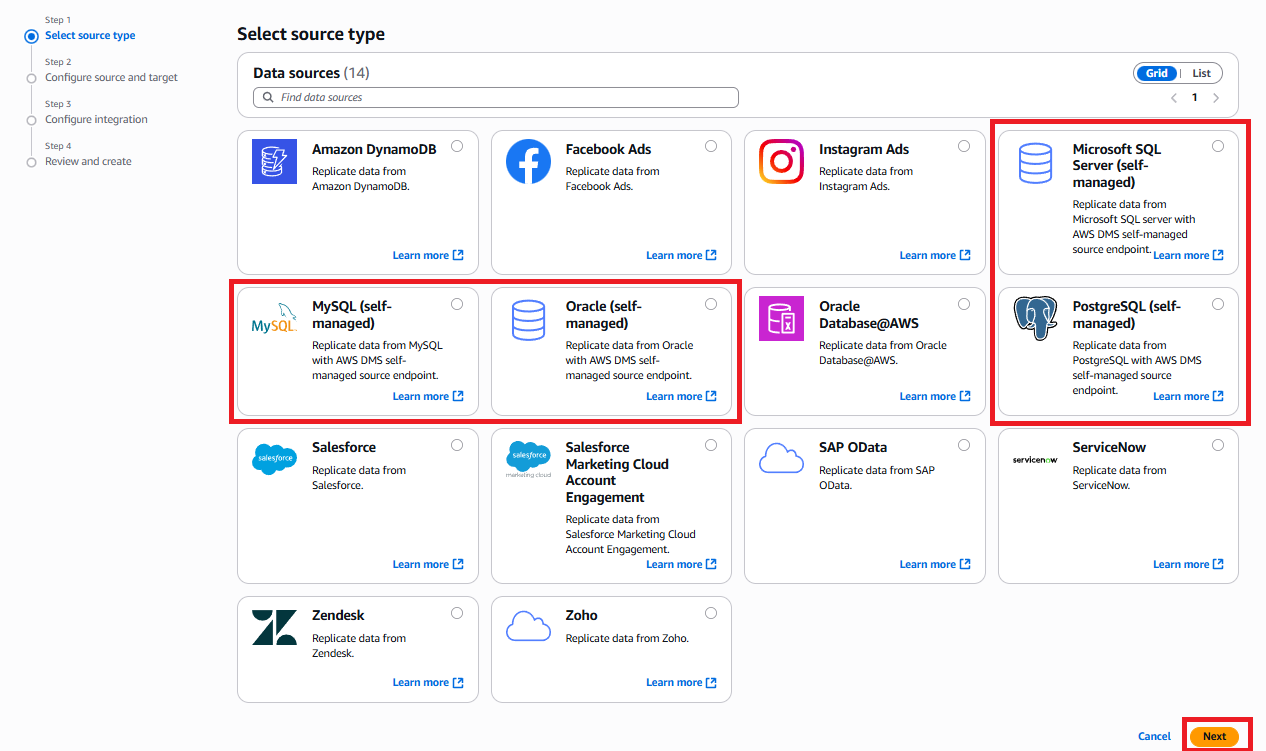1266x751 pixels.
Task: Open Learn more for Salesforce Marketing Cloud
Action: 682,564
